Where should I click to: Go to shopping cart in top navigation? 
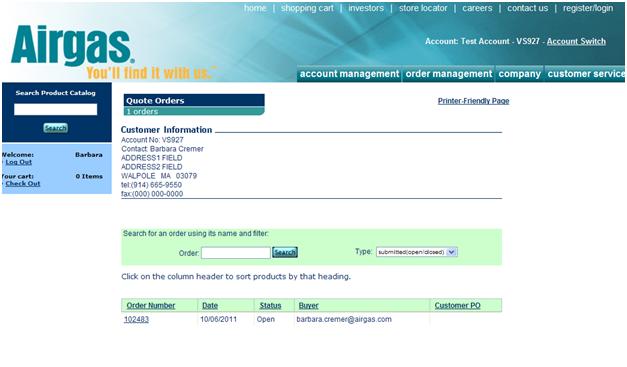click(x=307, y=8)
